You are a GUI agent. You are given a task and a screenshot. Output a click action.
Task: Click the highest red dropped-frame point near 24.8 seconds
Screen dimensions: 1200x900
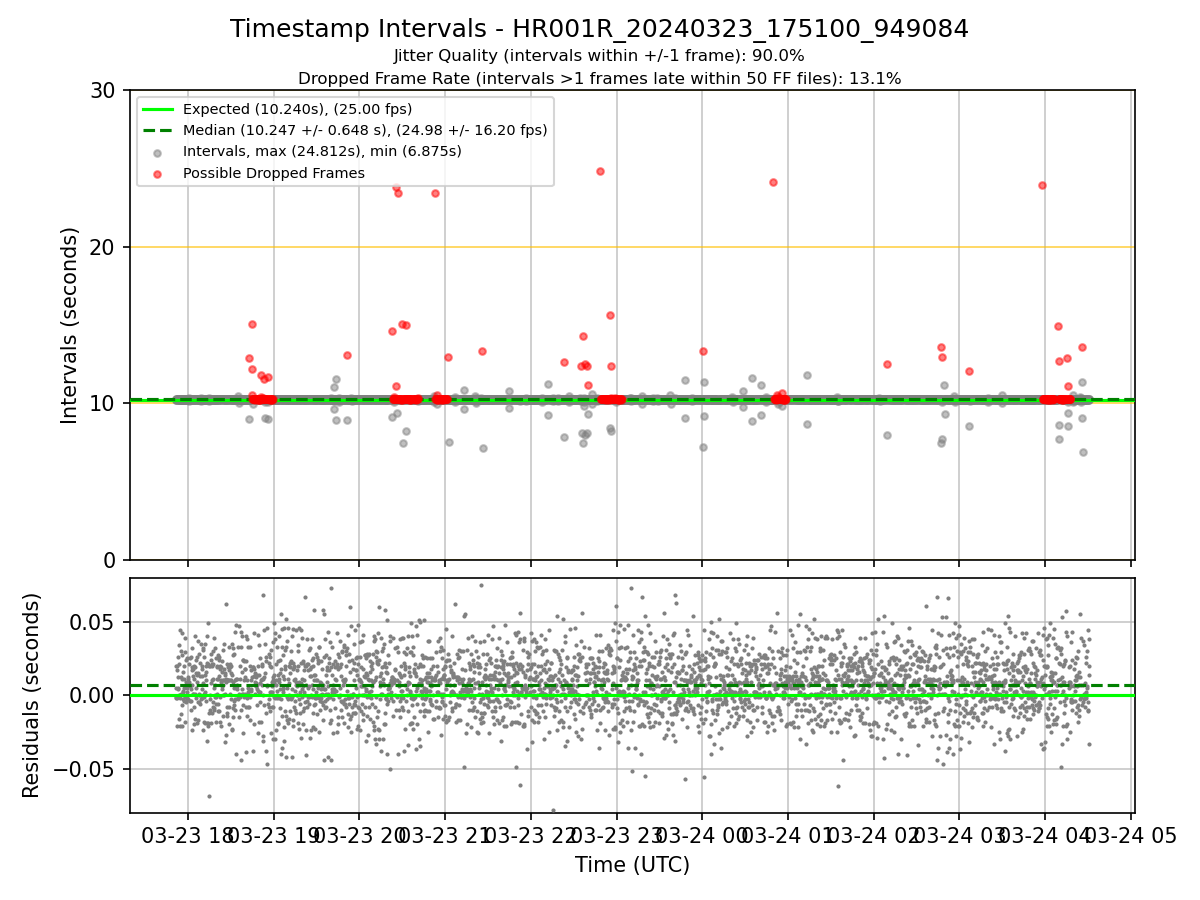[600, 171]
